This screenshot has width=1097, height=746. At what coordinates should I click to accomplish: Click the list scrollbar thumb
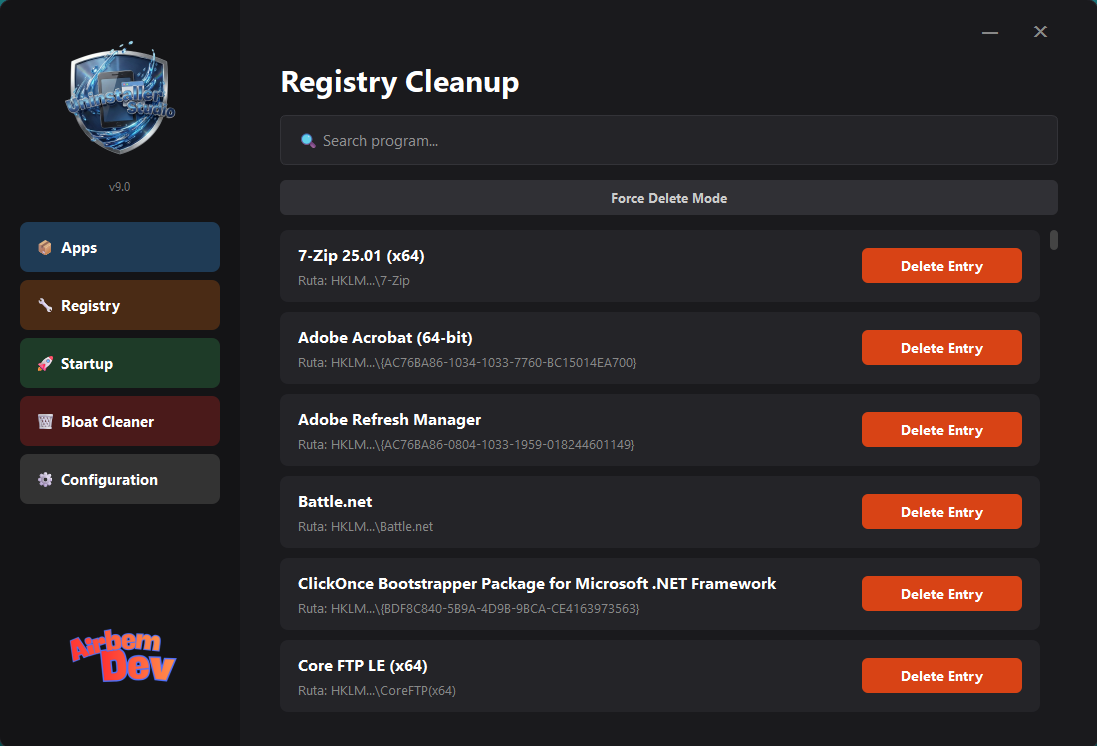point(1054,240)
